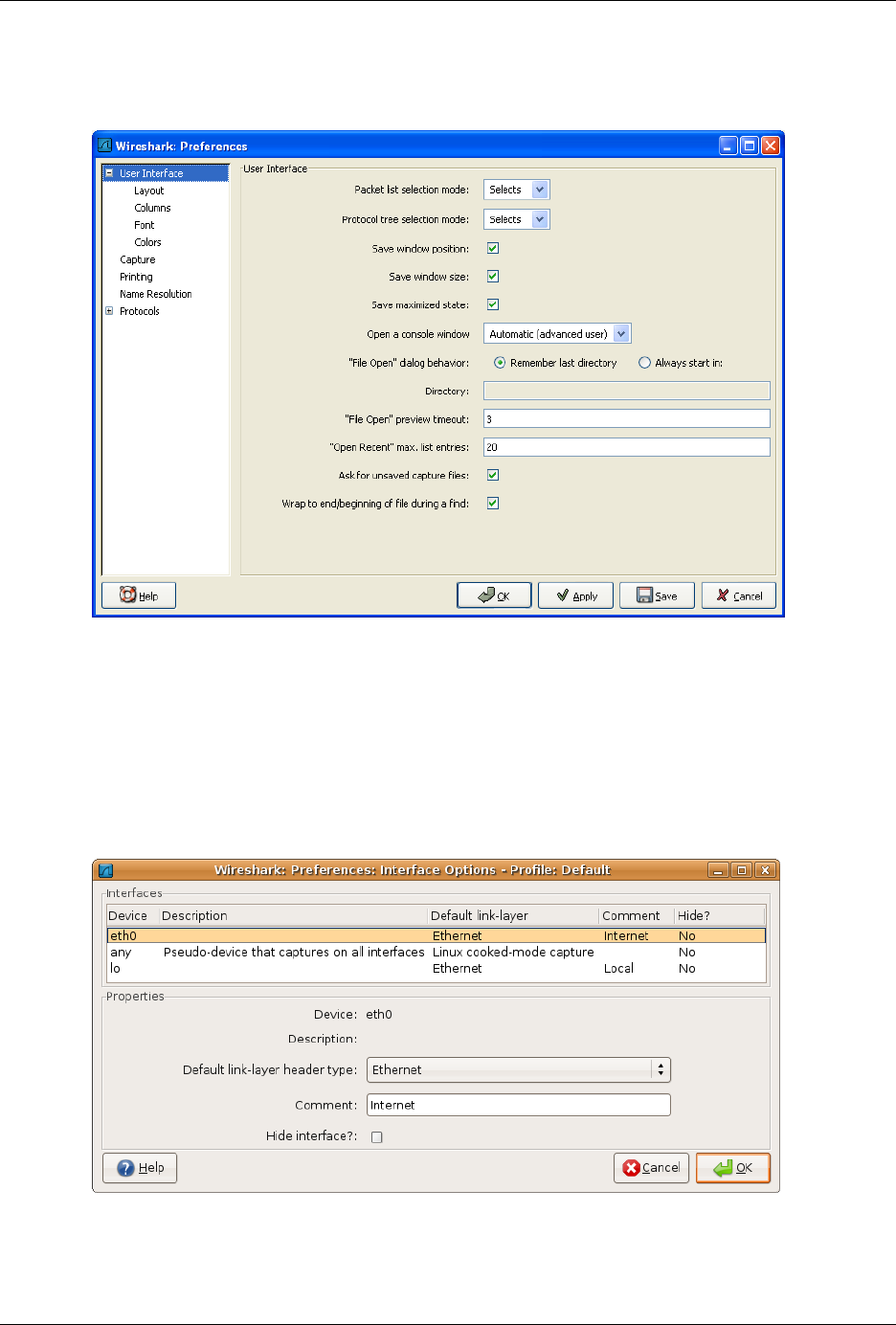This screenshot has width=896, height=1325.
Task: Open Protocol tree selection mode dropdown
Action: [517, 219]
